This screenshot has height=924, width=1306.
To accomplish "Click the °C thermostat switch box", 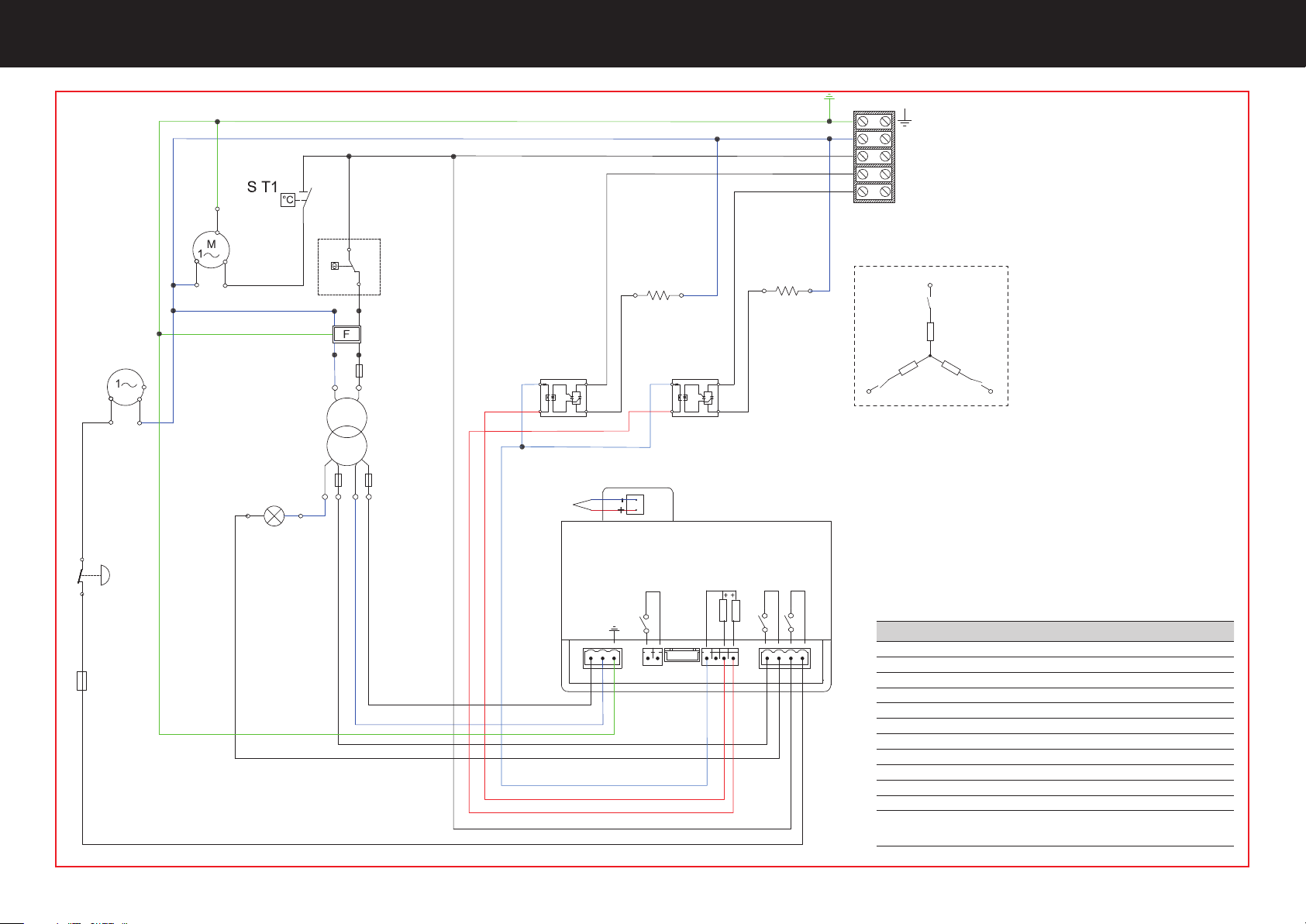I will coord(288,200).
